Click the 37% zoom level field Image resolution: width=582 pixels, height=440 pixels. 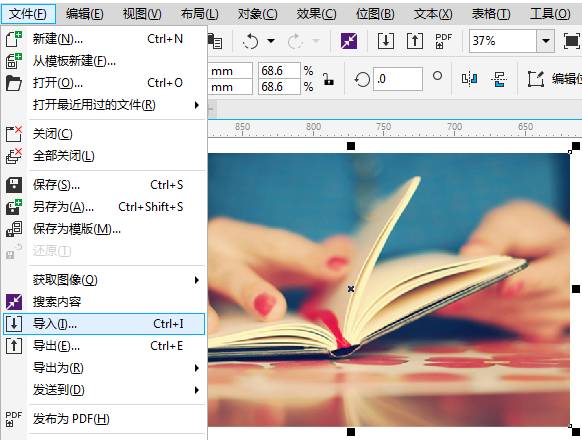pos(503,41)
